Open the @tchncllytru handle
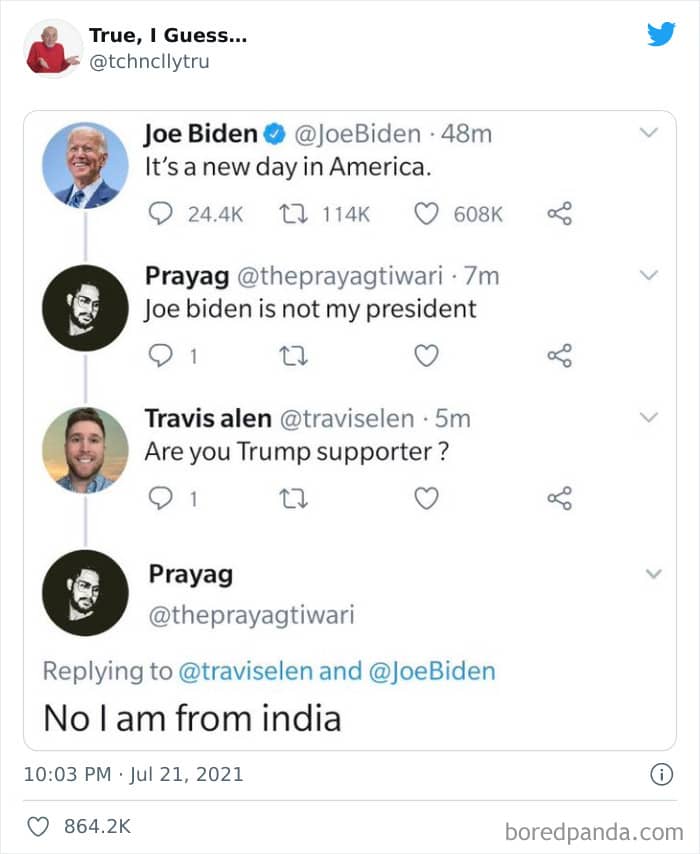700x854 pixels. [149, 61]
